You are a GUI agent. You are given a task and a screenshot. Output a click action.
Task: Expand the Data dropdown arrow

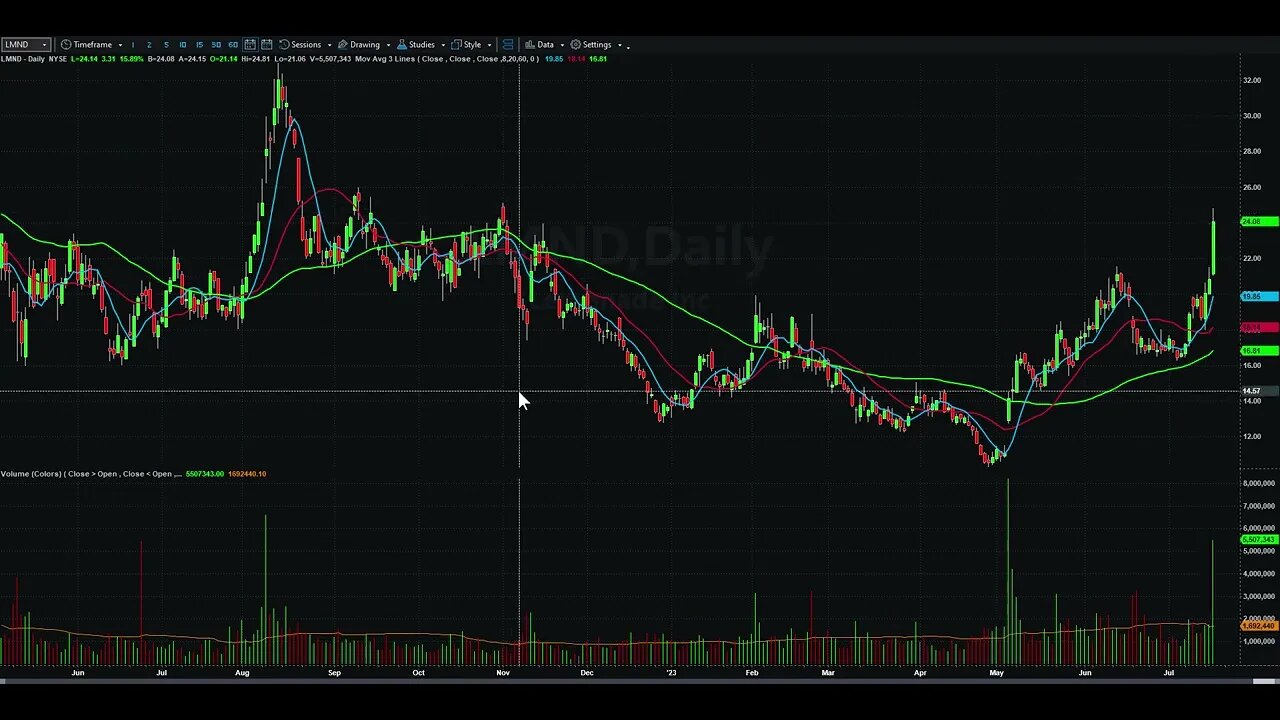coord(561,45)
